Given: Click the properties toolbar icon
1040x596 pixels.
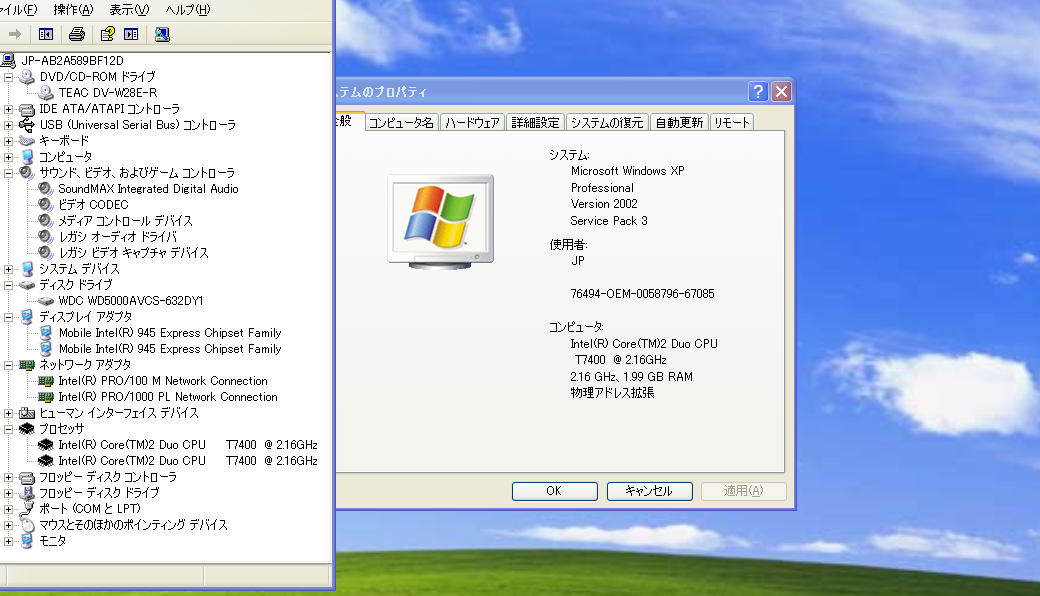Looking at the screenshot, I should pos(107,34).
